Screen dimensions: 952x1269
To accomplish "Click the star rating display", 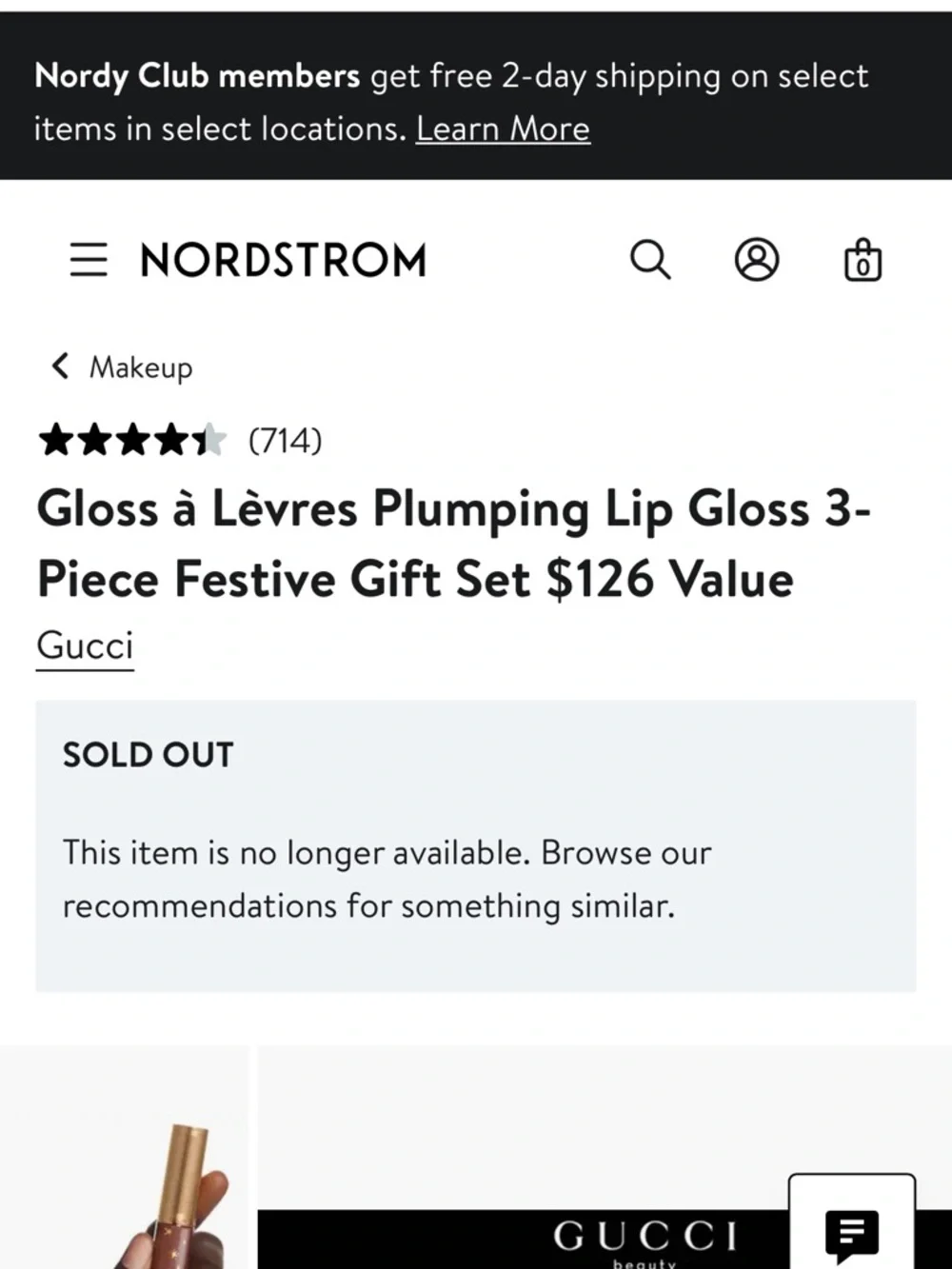I will 133,440.
